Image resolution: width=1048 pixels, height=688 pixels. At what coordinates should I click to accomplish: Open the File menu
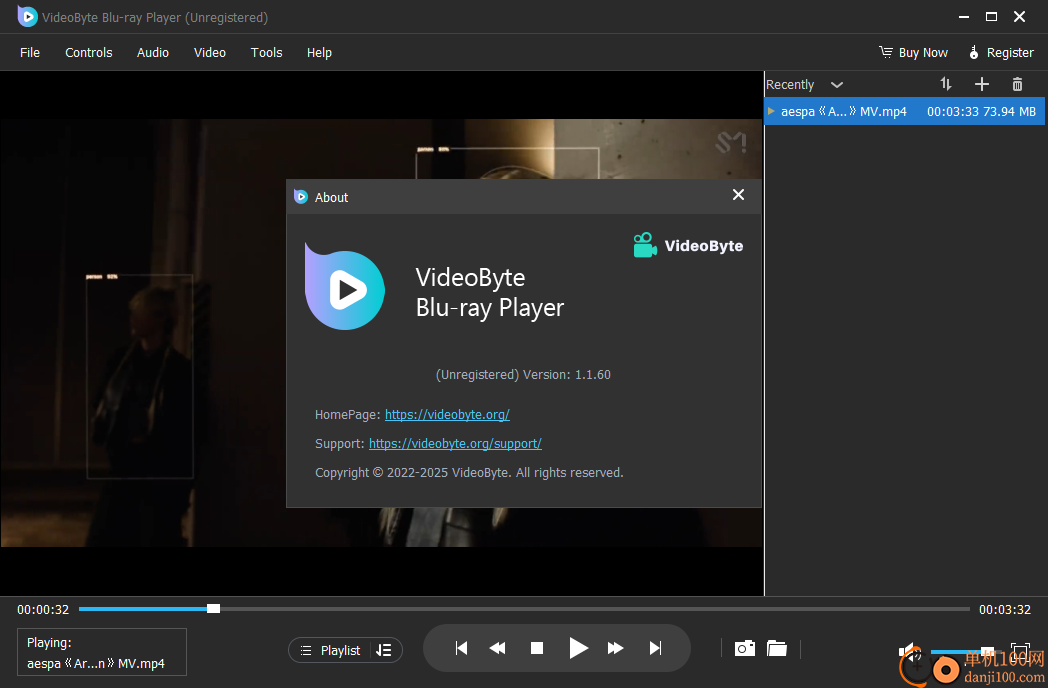click(30, 52)
